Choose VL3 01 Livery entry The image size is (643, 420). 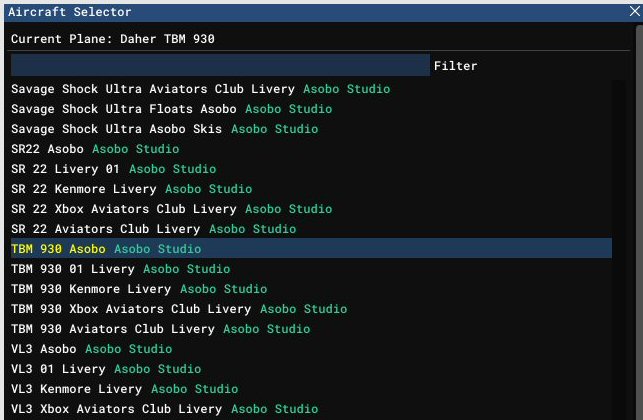(311, 369)
